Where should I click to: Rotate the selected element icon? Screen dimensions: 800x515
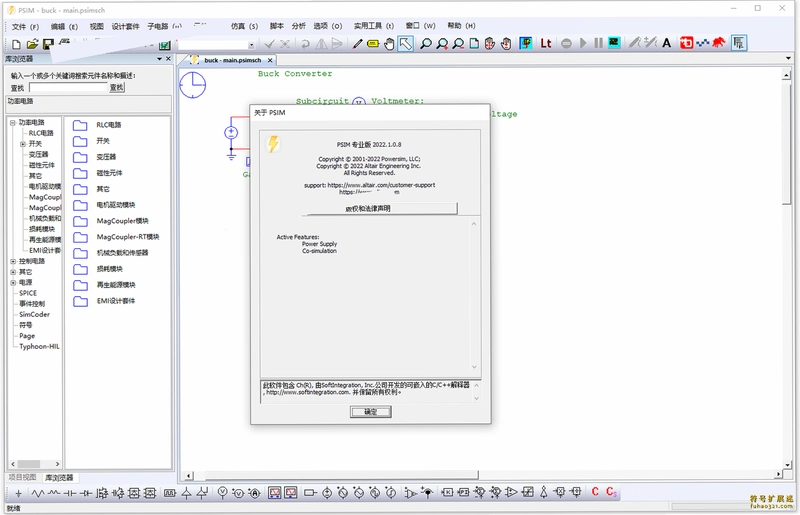305,44
